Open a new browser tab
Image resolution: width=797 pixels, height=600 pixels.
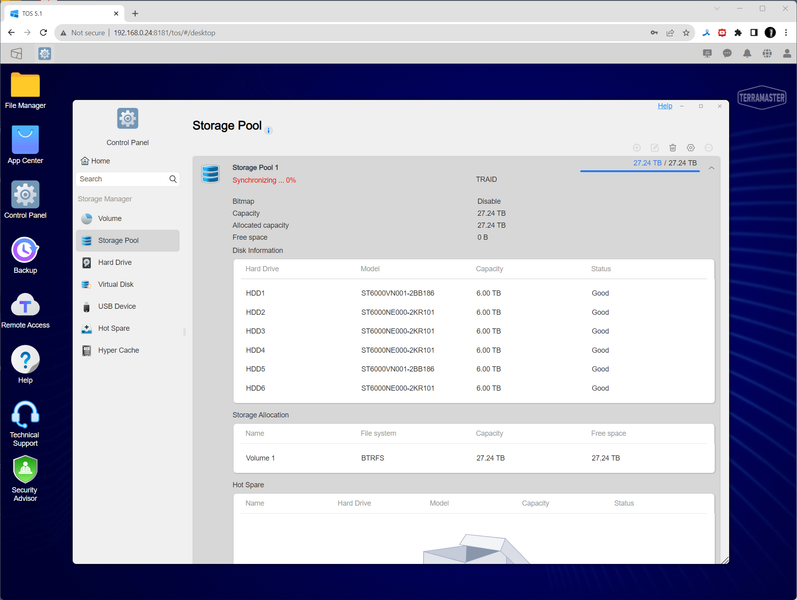click(x=135, y=14)
